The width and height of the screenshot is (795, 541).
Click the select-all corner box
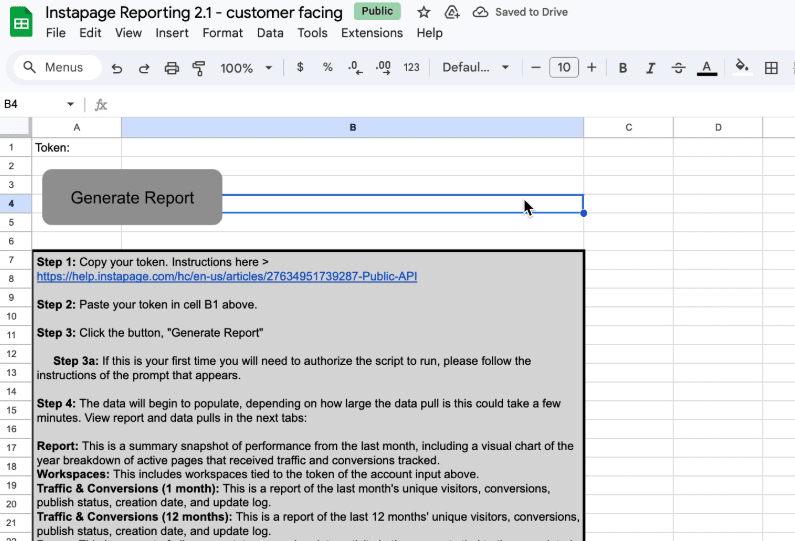click(x=15, y=127)
